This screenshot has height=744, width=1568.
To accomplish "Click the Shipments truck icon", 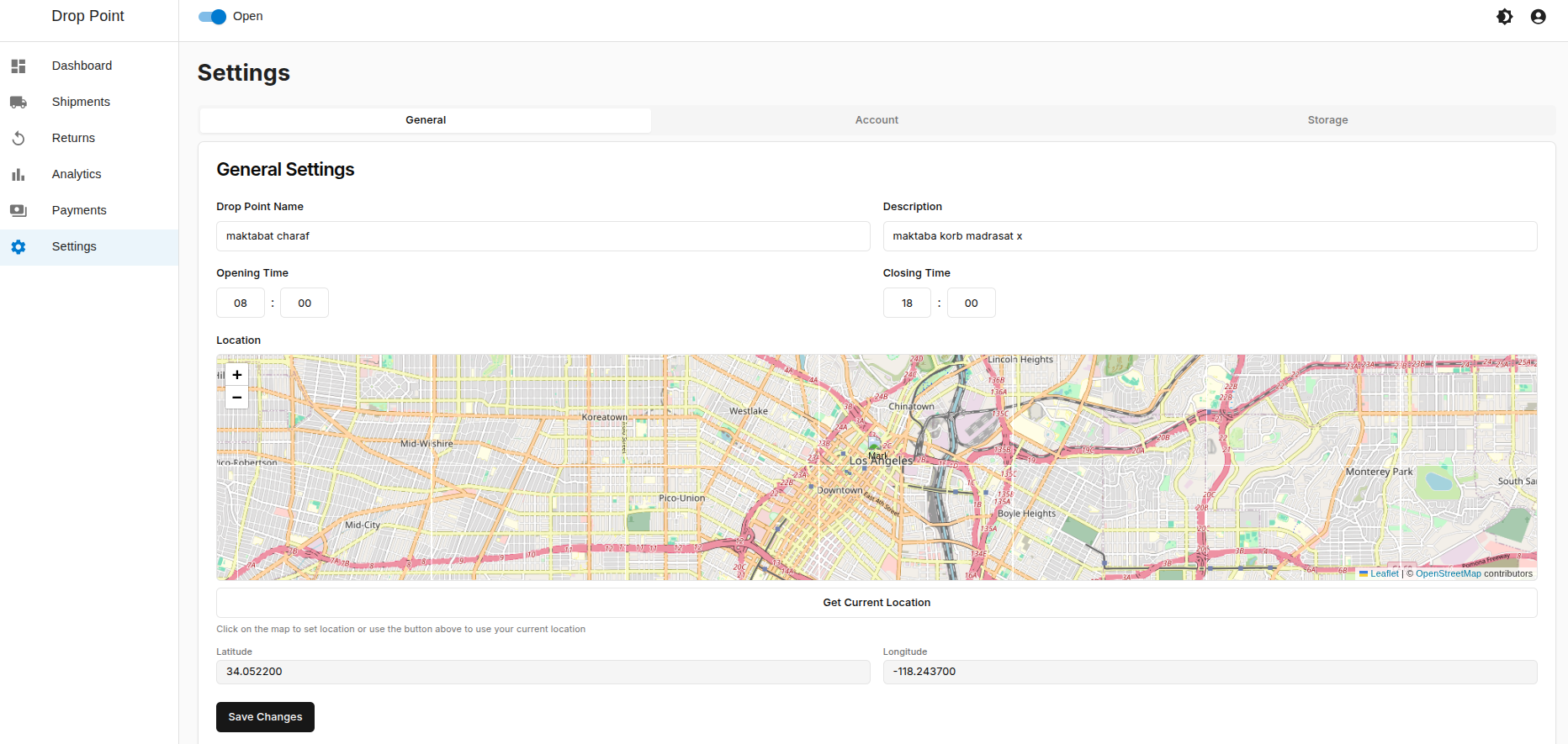I will coord(19,102).
